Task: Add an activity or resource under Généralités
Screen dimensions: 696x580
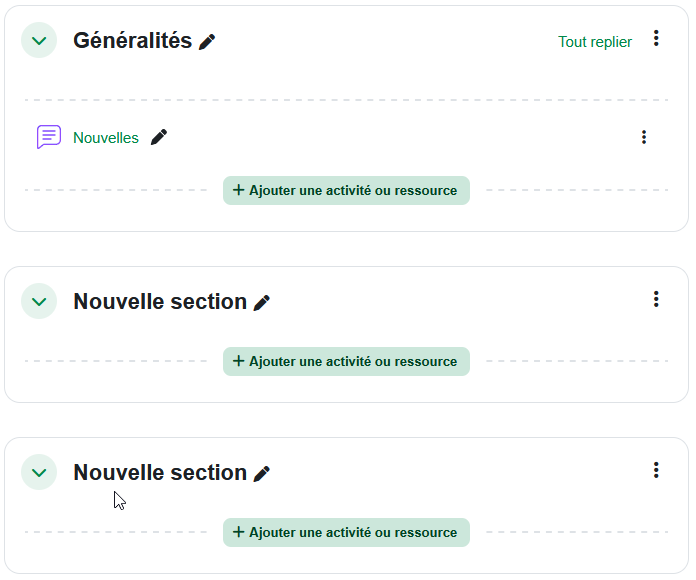Action: [x=346, y=191]
